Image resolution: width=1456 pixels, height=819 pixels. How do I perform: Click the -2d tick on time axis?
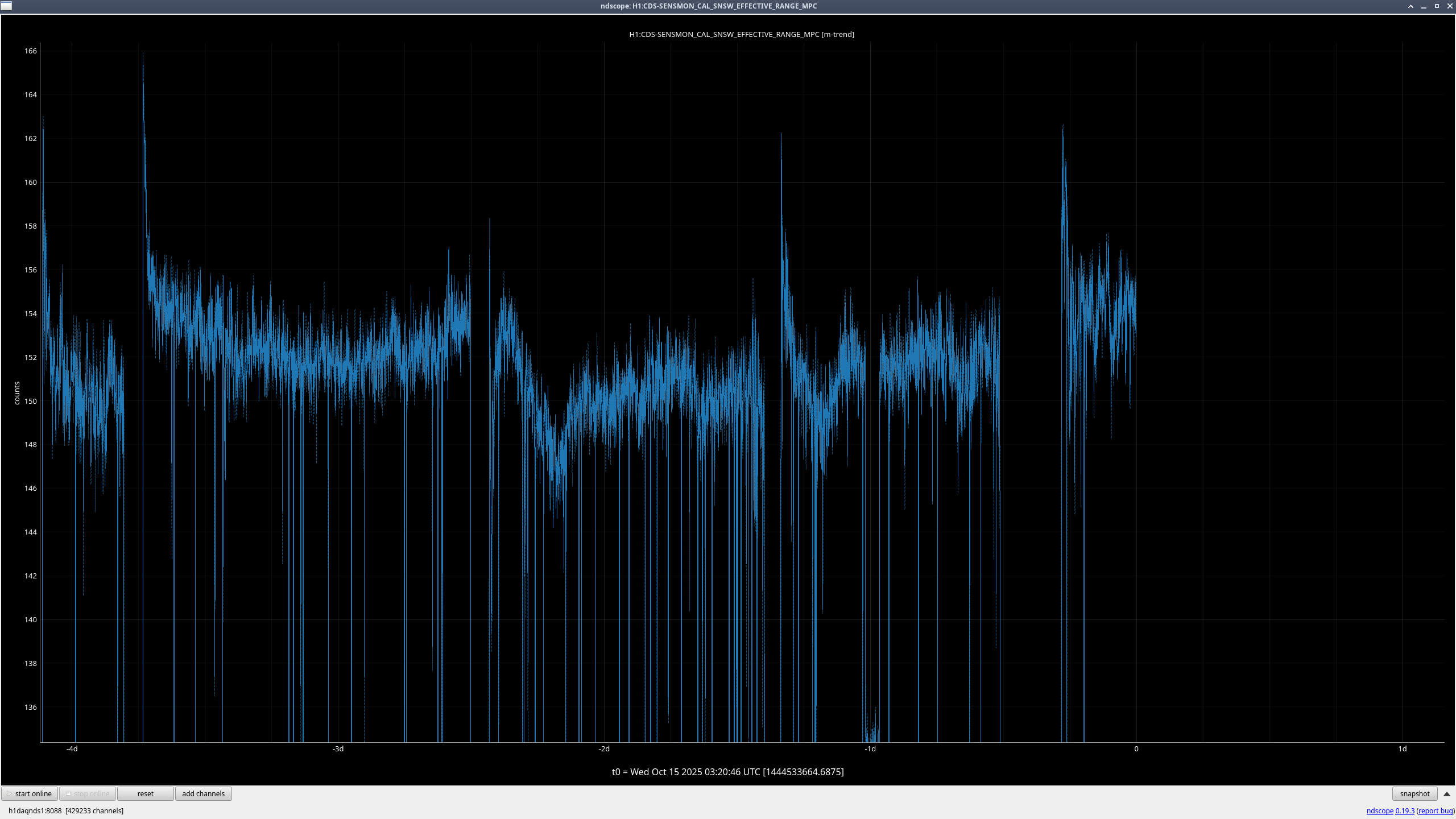(604, 748)
